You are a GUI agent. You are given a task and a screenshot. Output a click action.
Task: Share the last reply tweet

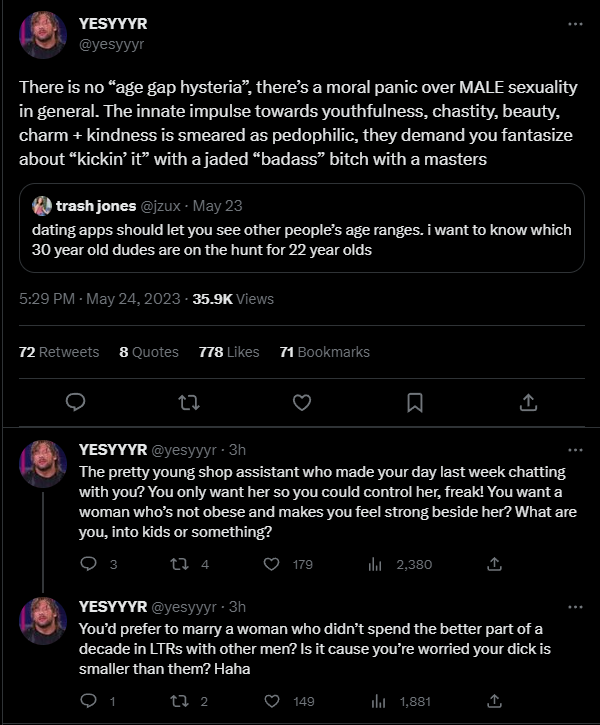coord(494,701)
